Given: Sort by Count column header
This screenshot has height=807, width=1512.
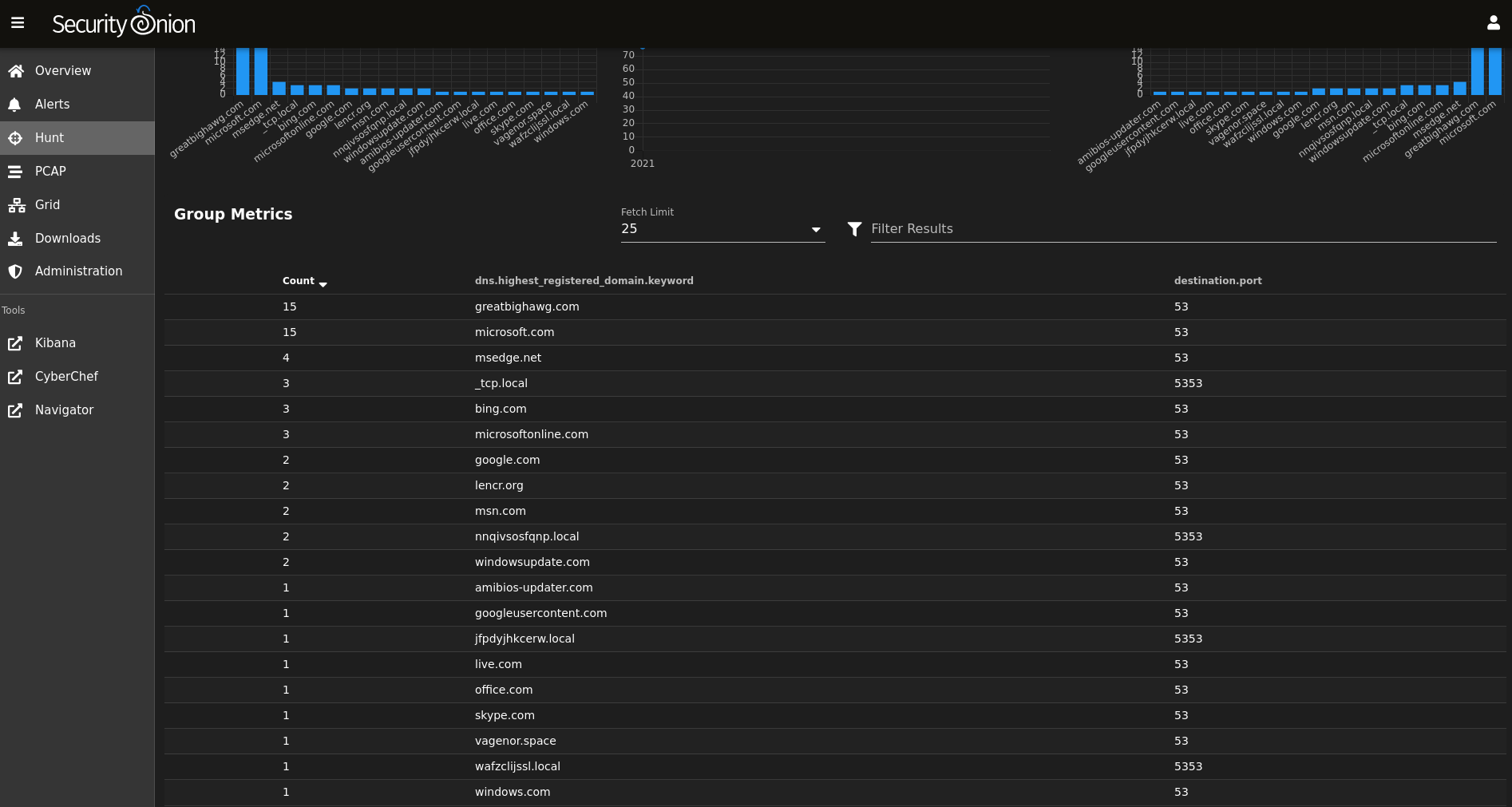Looking at the screenshot, I should point(299,281).
